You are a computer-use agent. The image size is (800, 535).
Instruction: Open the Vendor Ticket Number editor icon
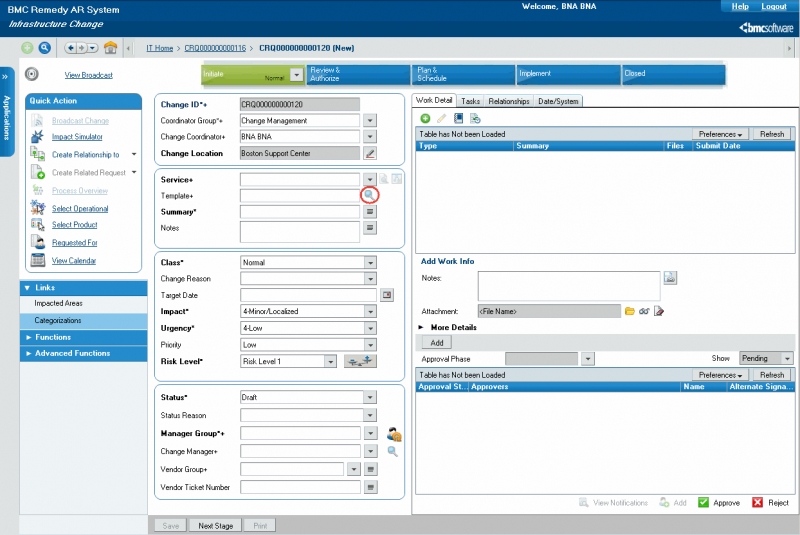[371, 488]
